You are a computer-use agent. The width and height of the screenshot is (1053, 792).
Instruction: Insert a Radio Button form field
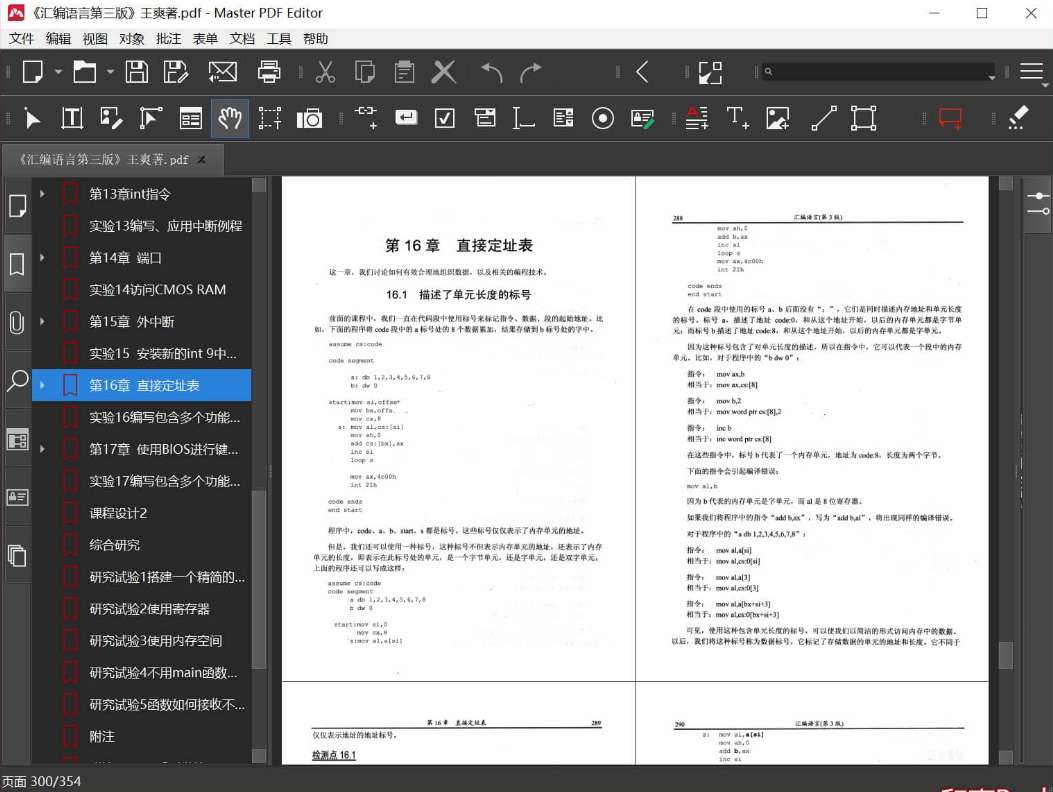pos(602,118)
